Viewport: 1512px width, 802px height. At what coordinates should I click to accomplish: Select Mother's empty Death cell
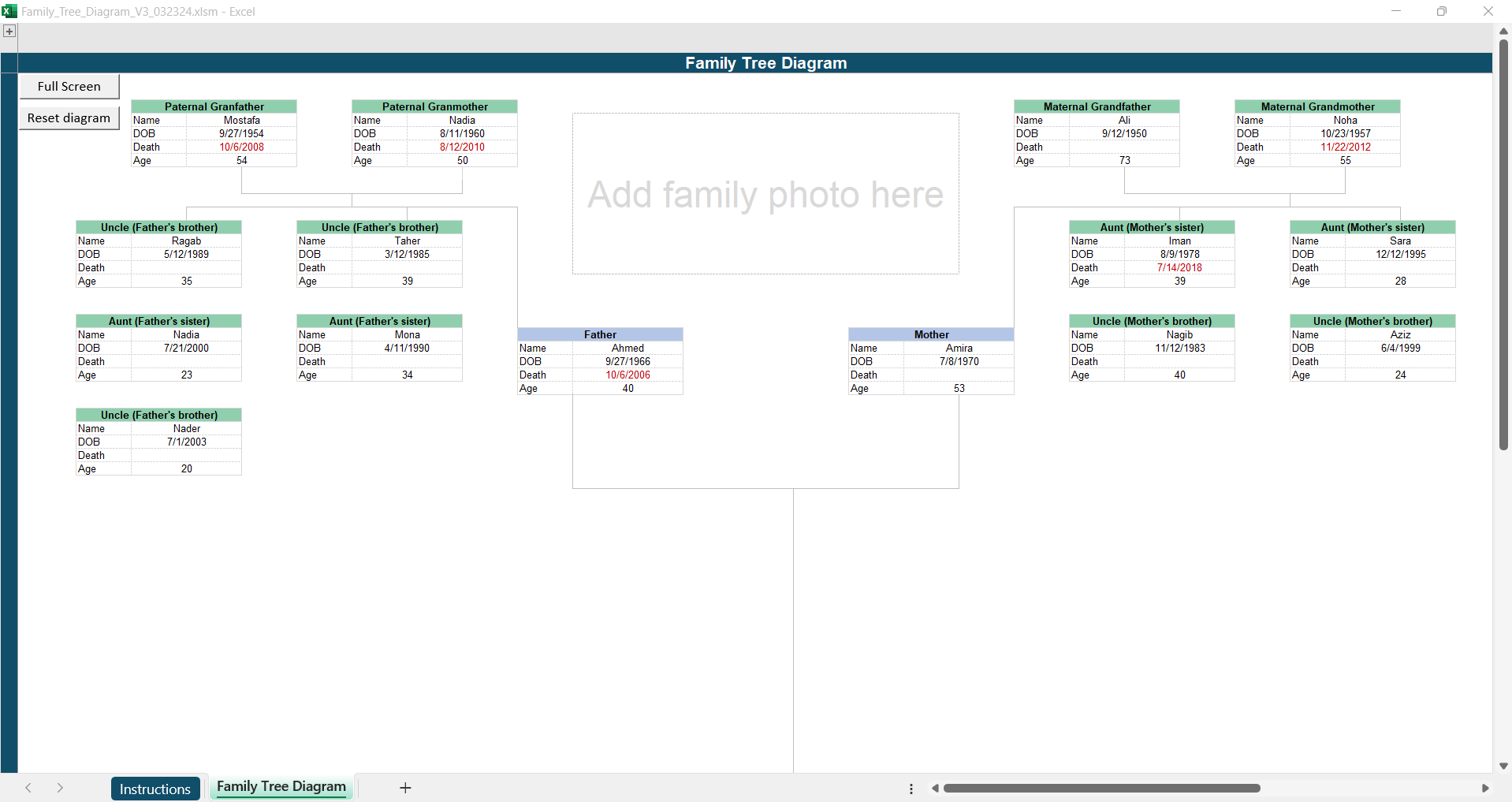pyautogui.click(x=959, y=375)
